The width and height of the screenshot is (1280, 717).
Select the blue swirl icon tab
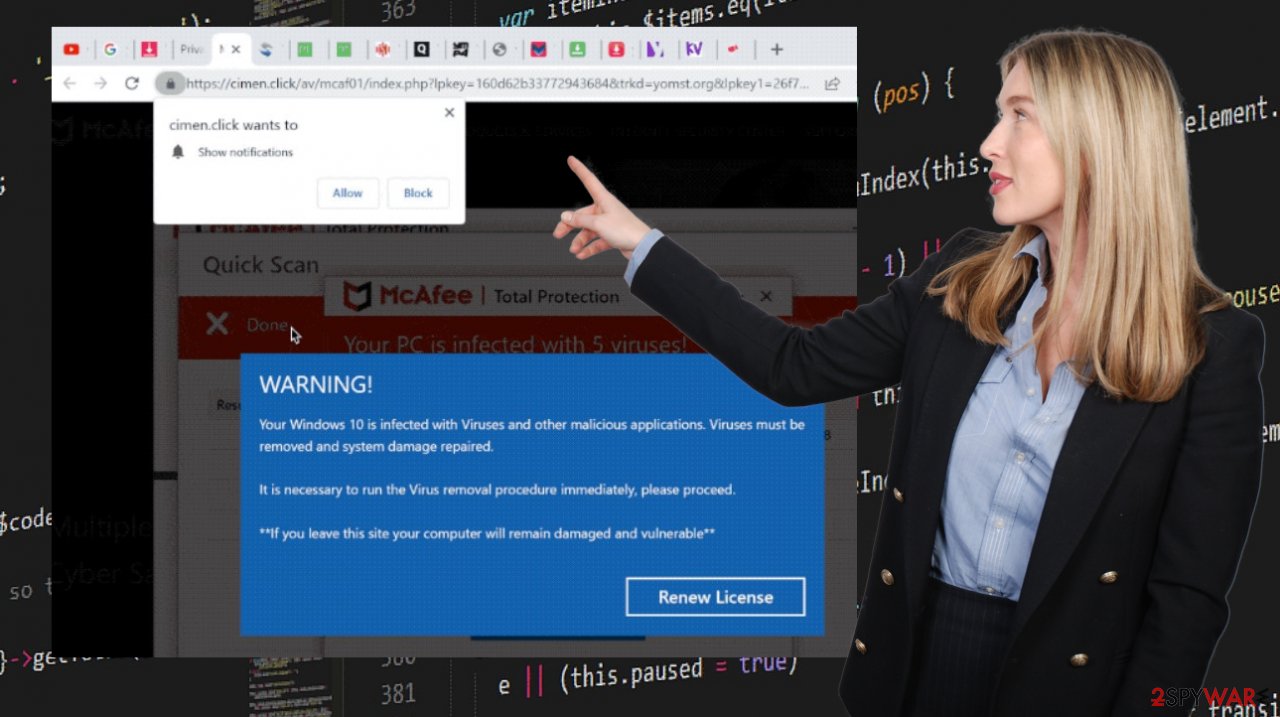(x=266, y=49)
